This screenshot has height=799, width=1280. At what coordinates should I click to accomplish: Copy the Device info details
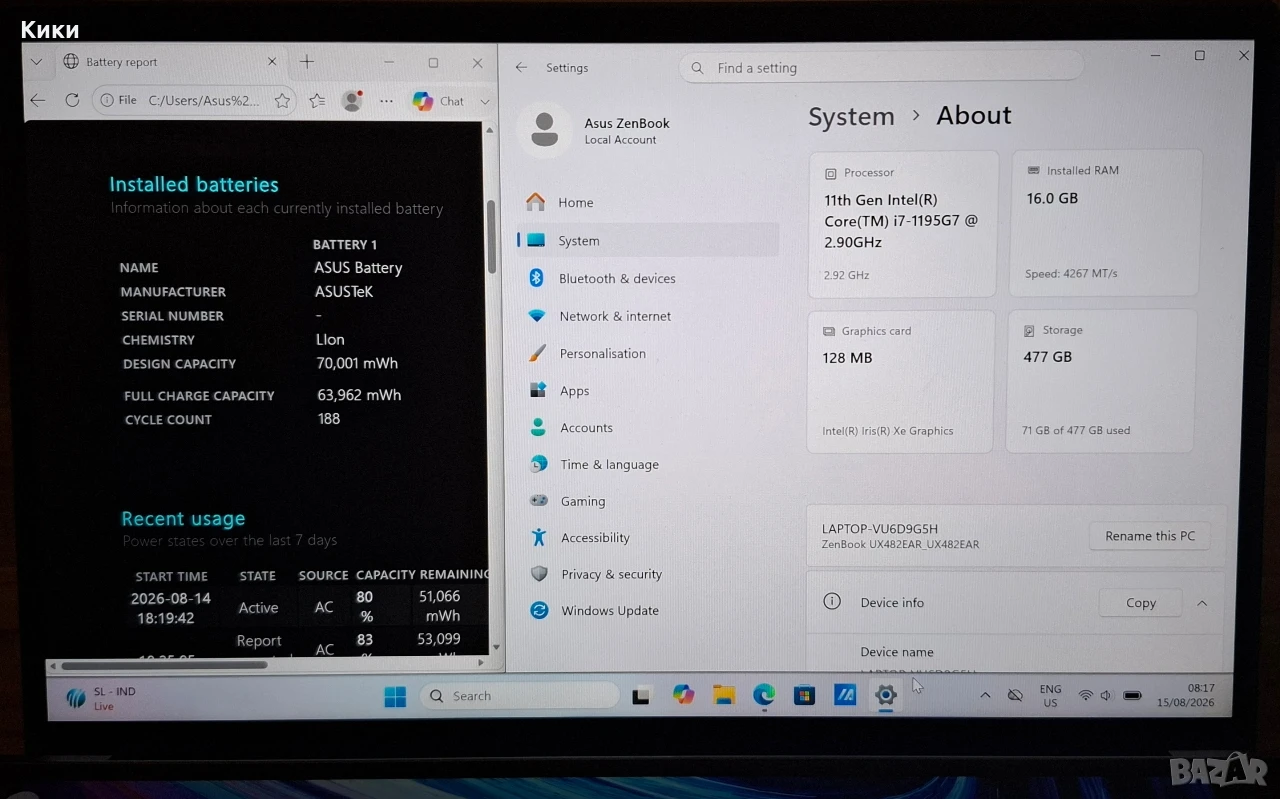click(x=1141, y=603)
